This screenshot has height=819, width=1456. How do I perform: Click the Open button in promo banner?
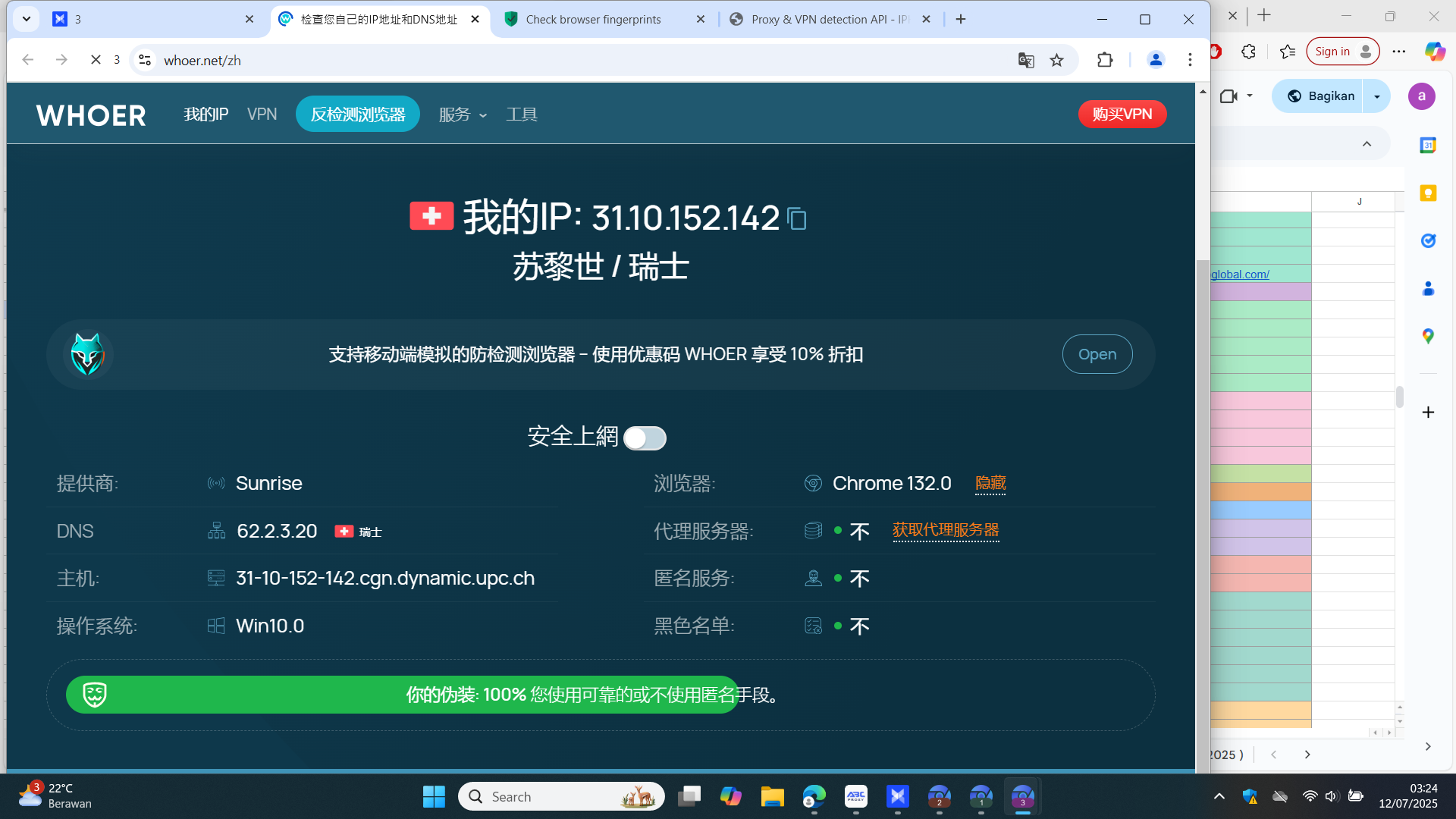tap(1097, 354)
